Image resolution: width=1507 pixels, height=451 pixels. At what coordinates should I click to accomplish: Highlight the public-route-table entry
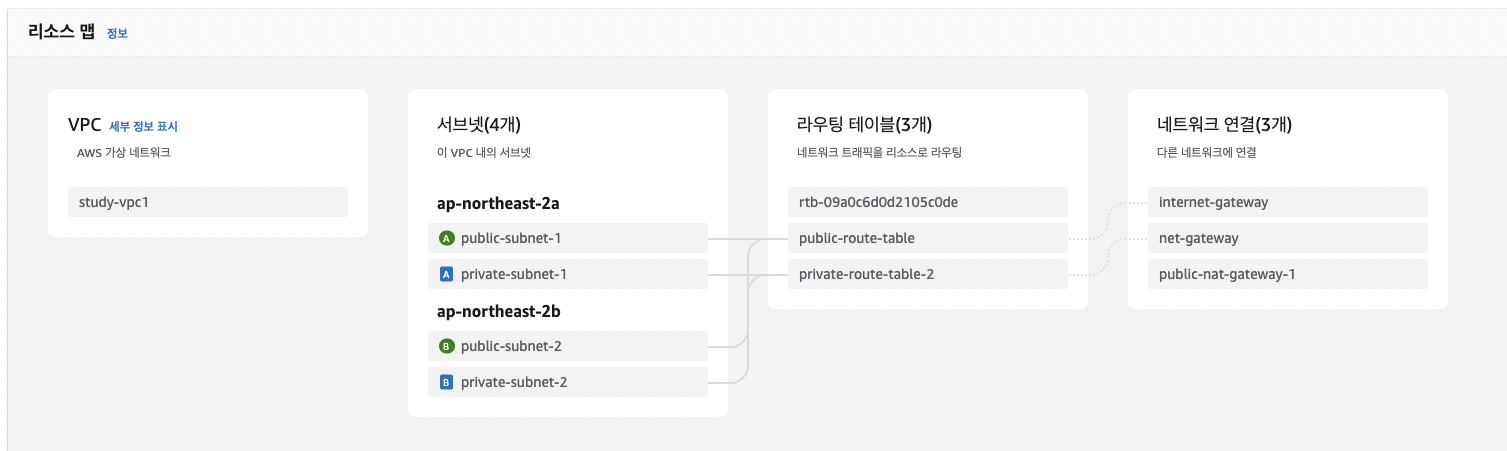(x=857, y=238)
